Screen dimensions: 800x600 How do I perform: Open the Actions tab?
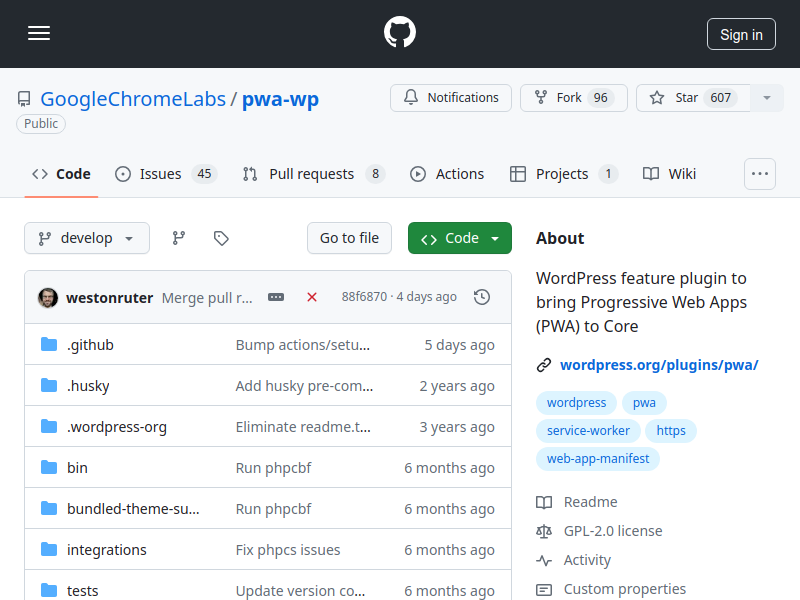click(x=446, y=174)
